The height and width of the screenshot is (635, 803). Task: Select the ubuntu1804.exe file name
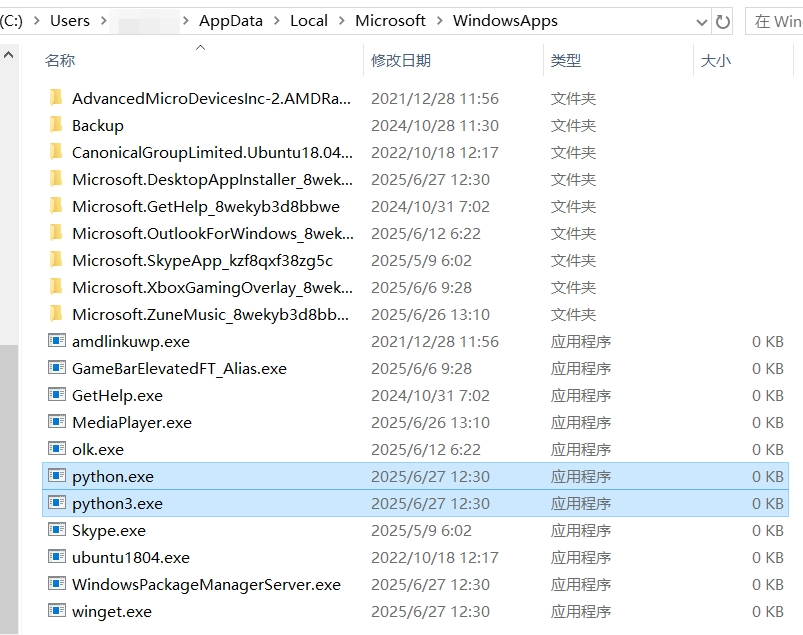point(131,558)
